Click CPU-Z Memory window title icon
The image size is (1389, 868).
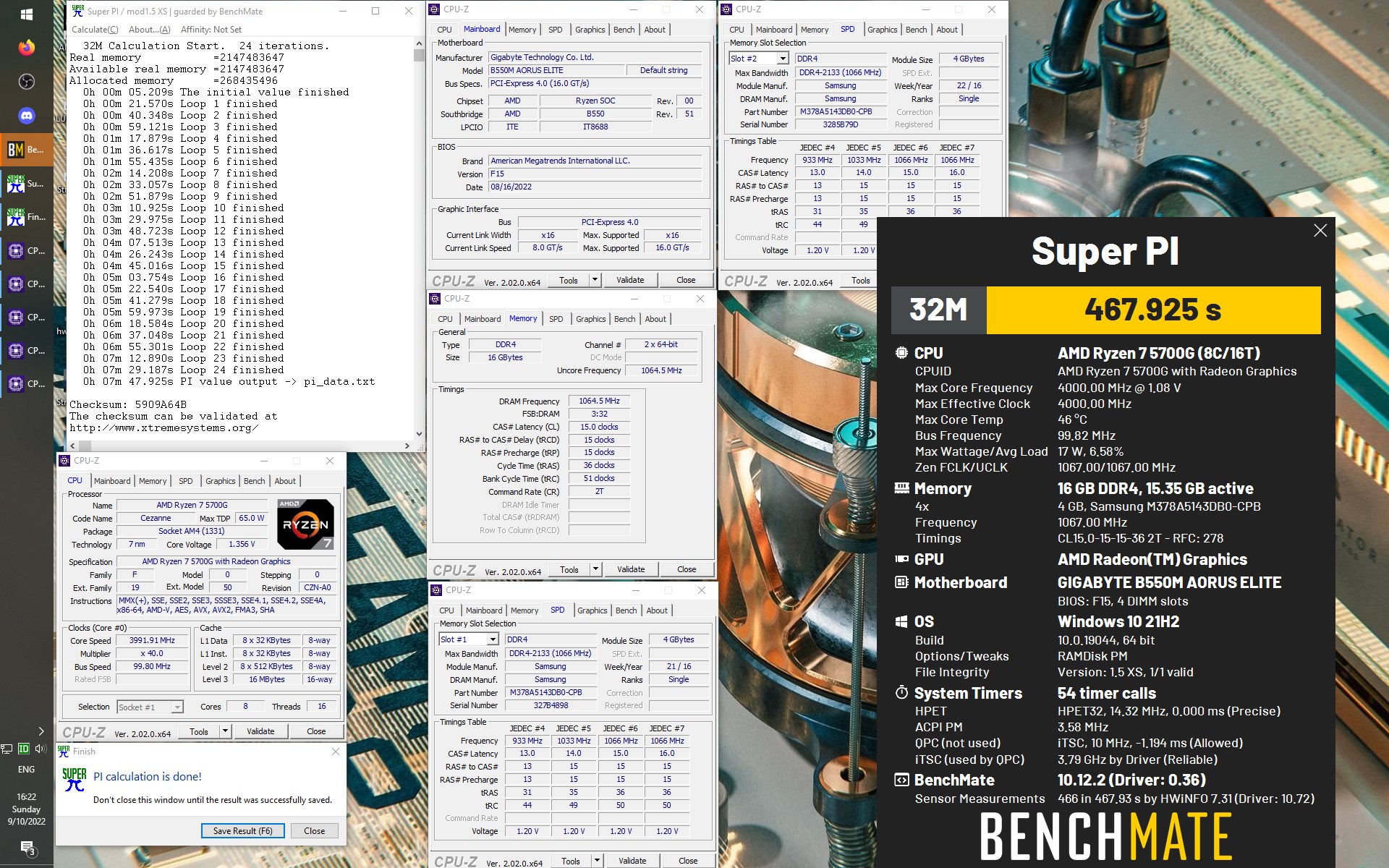[435, 299]
